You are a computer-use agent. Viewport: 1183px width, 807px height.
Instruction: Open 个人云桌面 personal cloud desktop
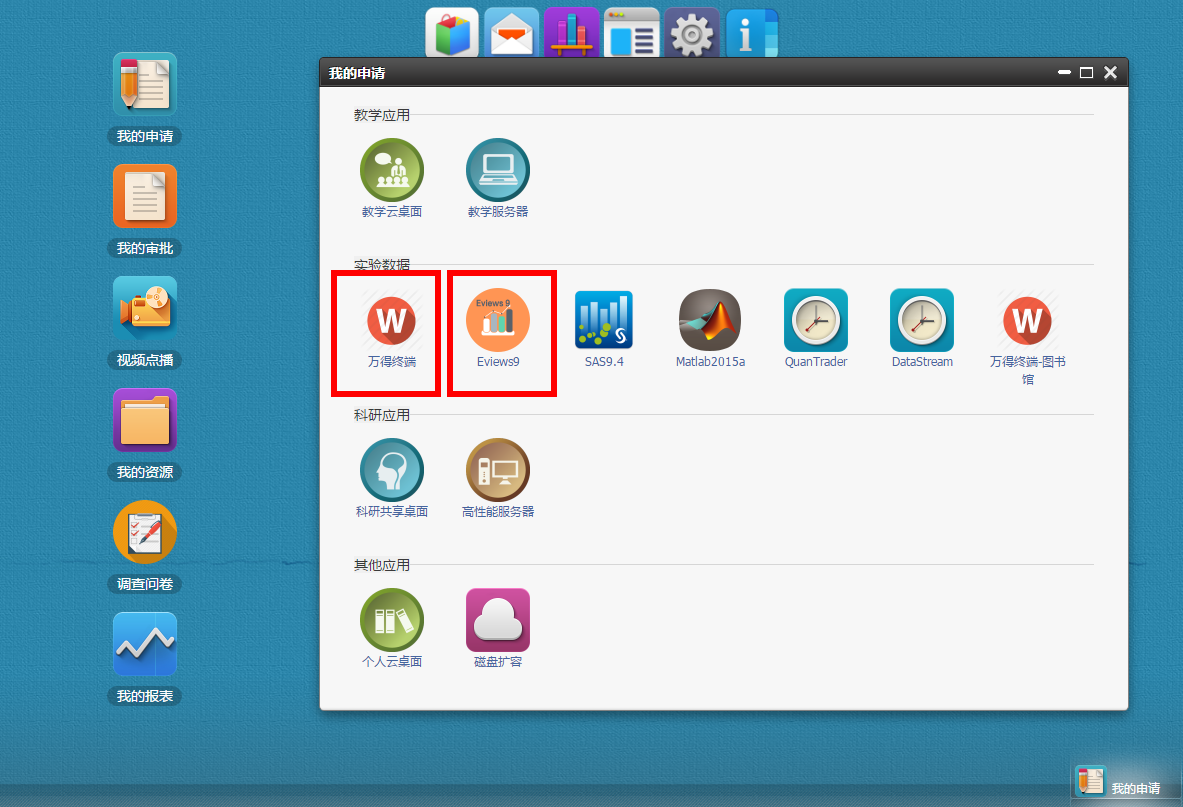click(392, 621)
